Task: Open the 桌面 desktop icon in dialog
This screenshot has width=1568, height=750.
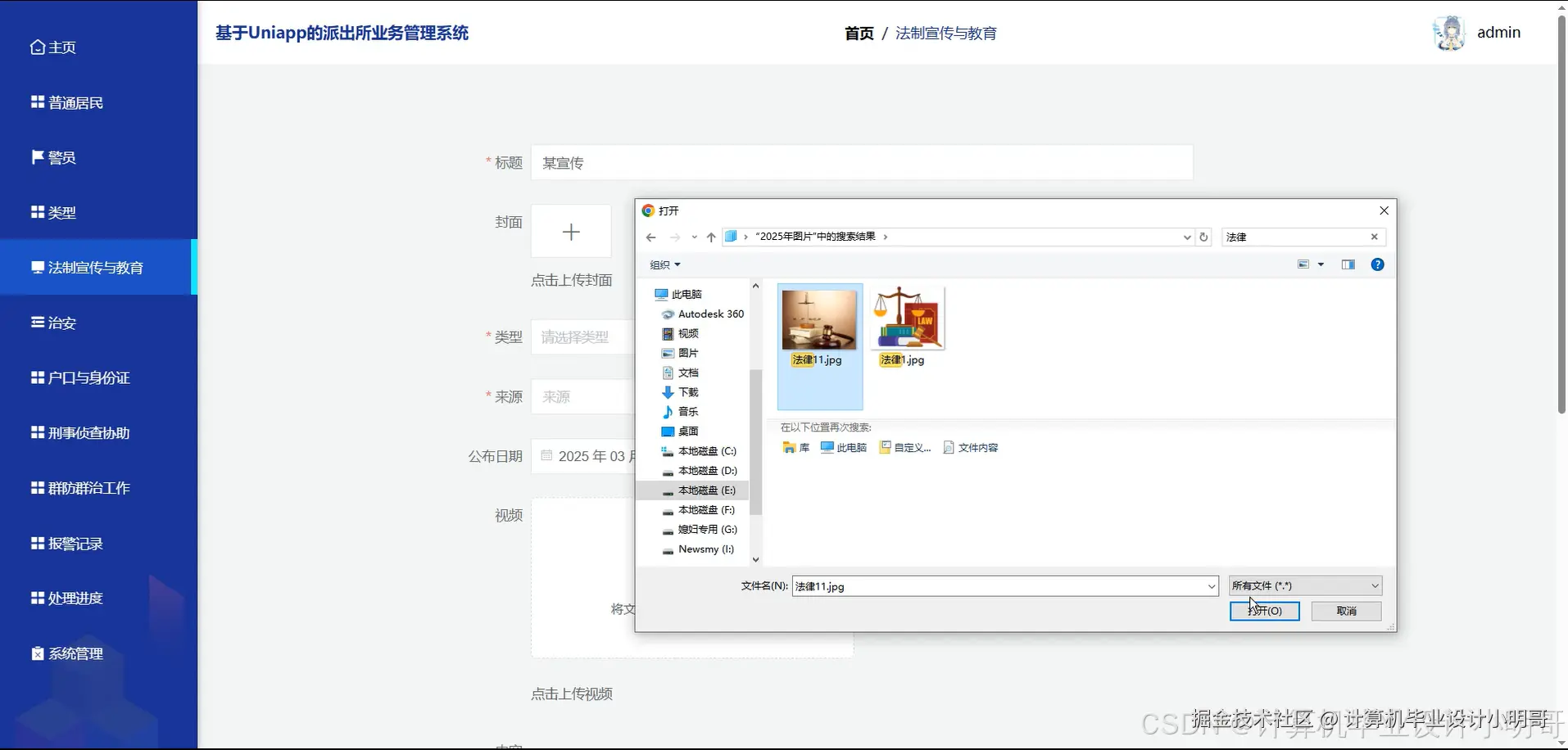Action: coord(666,431)
